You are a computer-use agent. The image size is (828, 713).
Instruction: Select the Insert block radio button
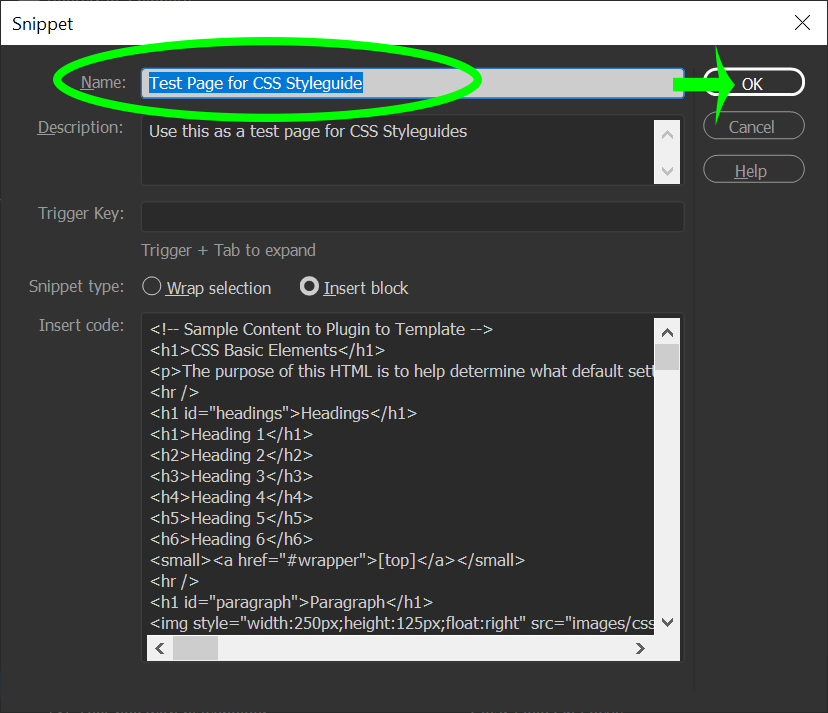coord(310,288)
